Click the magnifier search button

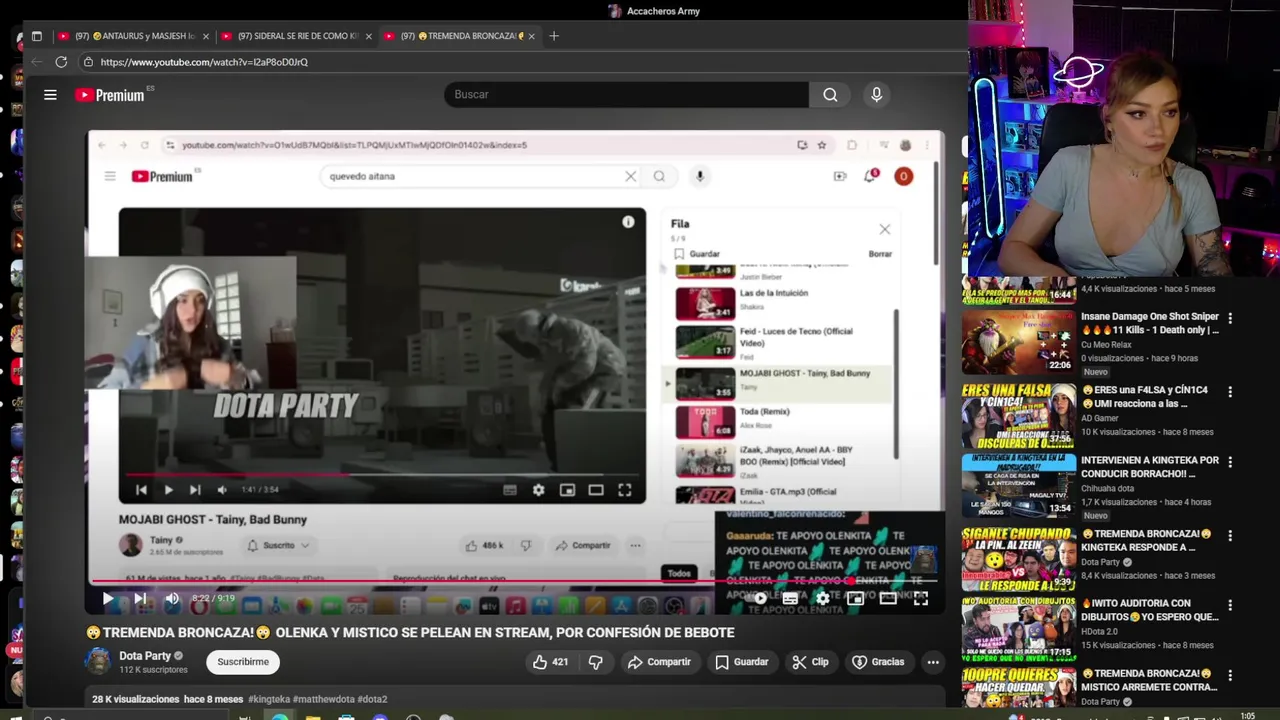pos(830,94)
